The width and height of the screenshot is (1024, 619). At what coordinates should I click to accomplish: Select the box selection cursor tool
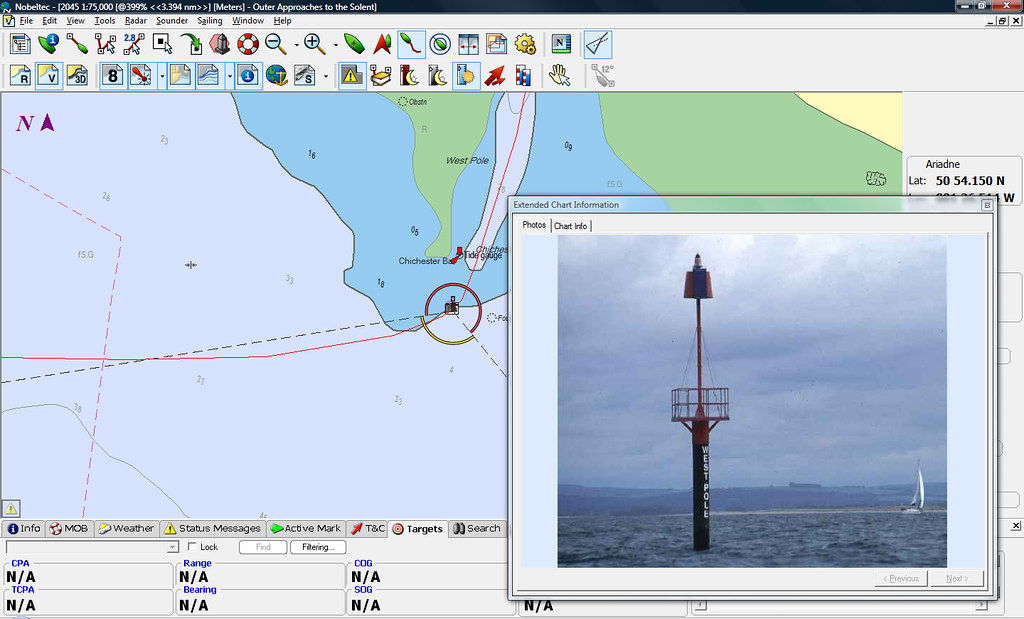pyautogui.click(x=162, y=44)
